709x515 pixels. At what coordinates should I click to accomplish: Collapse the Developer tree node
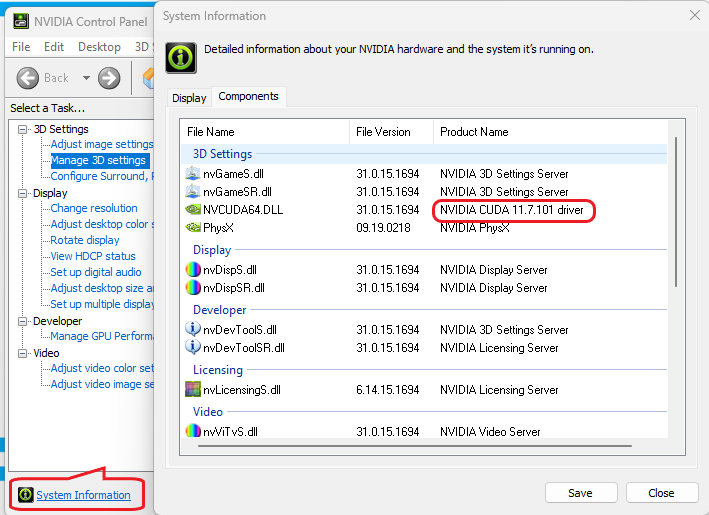(x=24, y=321)
